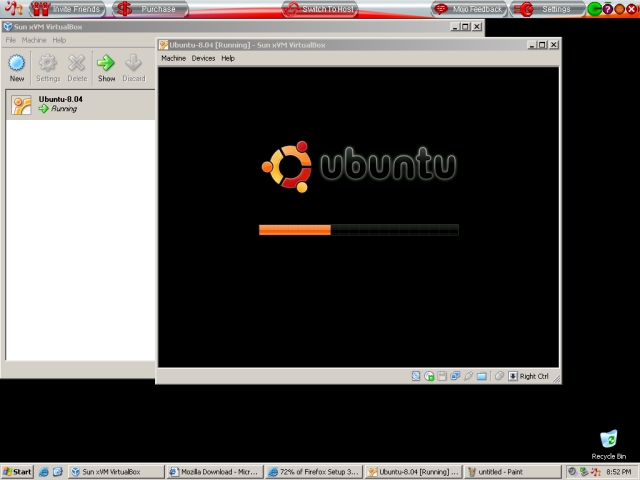Select the Ubuntu-8.04 machine in the list
Screen dimensions: 640x480
tap(80, 104)
